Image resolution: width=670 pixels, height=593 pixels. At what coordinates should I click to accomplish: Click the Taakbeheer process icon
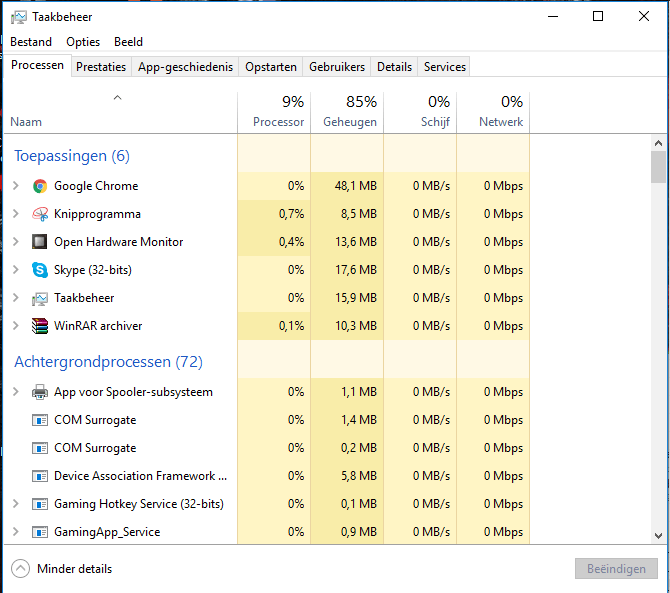coord(40,298)
